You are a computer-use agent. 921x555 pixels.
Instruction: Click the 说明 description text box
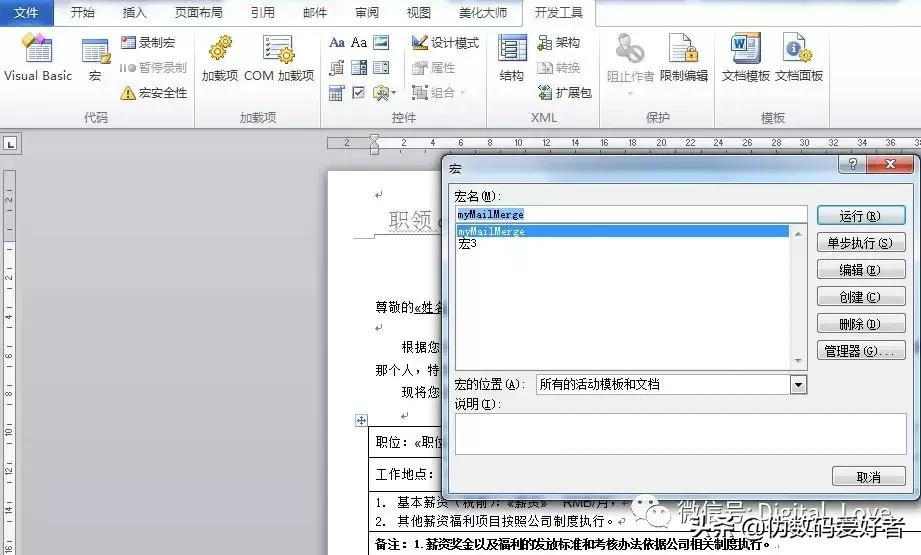click(x=680, y=434)
